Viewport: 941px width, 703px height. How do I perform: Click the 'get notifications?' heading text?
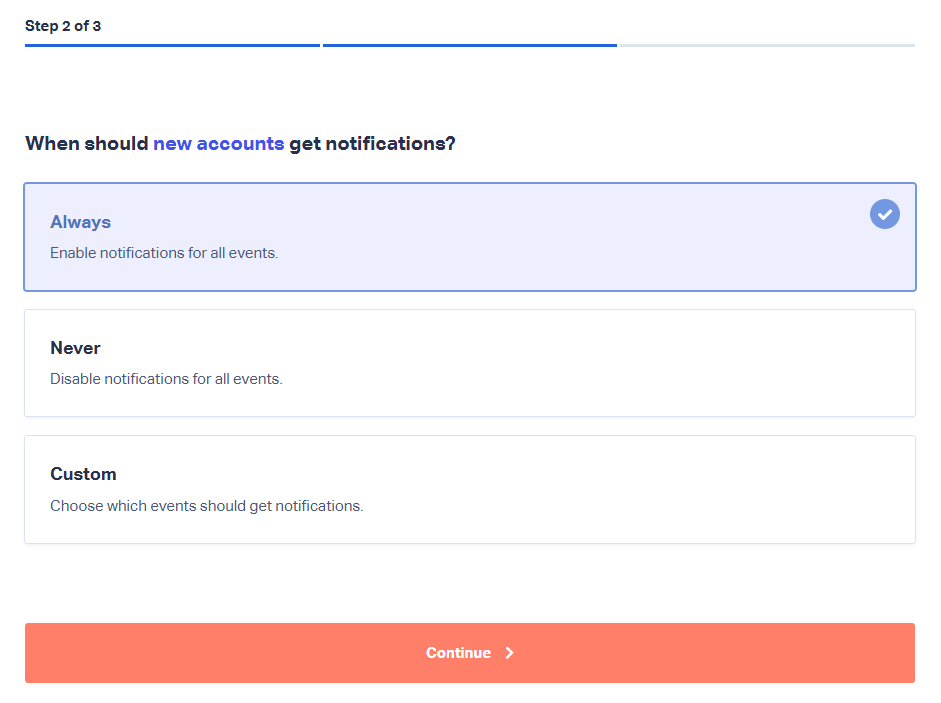pos(372,143)
